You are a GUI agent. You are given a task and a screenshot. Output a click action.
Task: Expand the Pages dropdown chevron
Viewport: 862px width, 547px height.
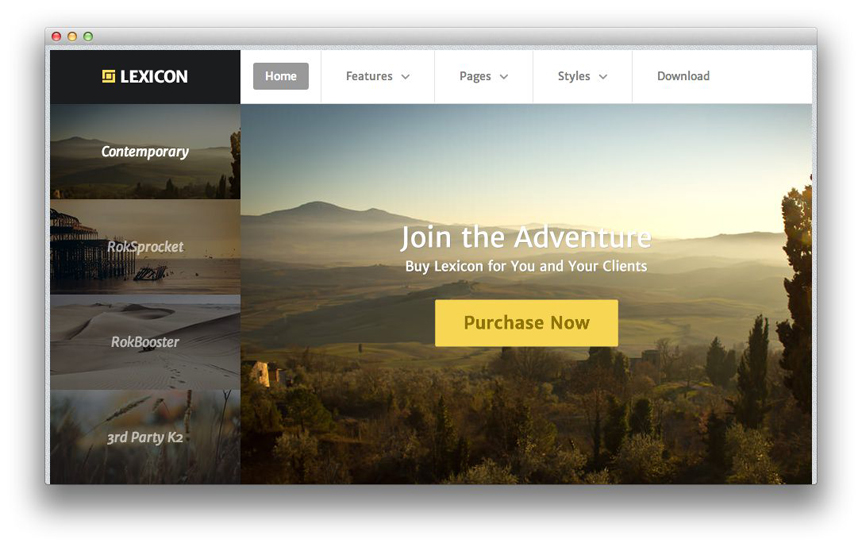504,77
